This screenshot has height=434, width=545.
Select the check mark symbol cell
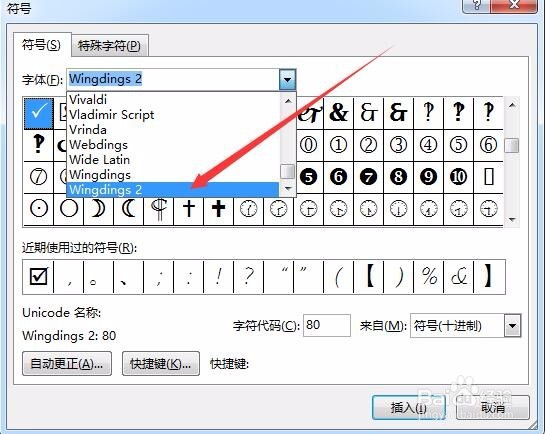click(x=39, y=113)
